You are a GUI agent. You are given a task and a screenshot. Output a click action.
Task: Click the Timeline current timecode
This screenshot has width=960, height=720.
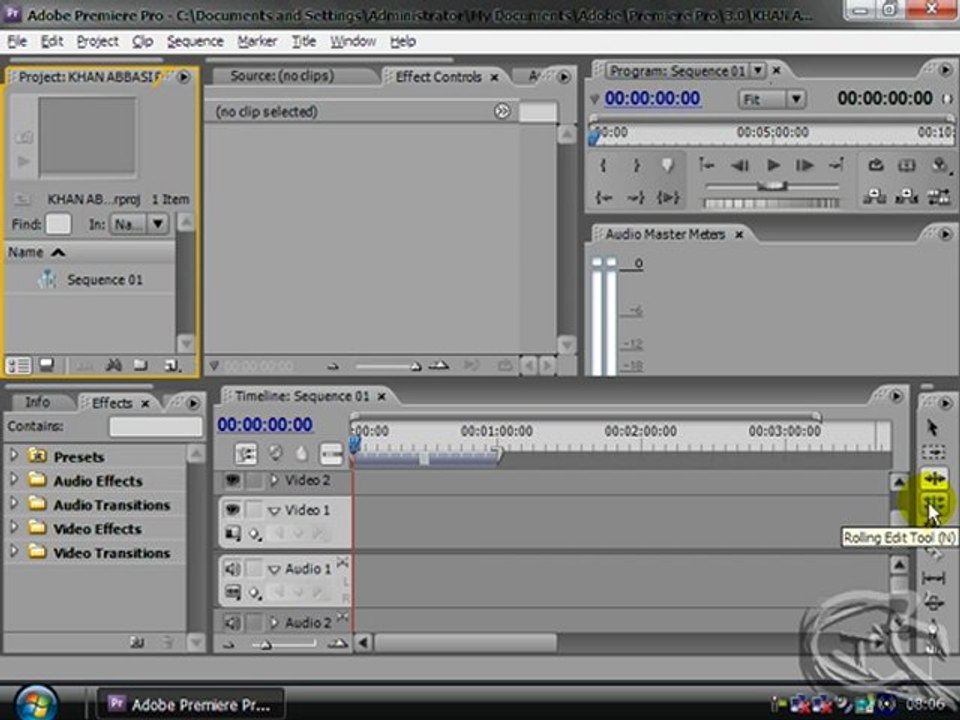(x=265, y=424)
